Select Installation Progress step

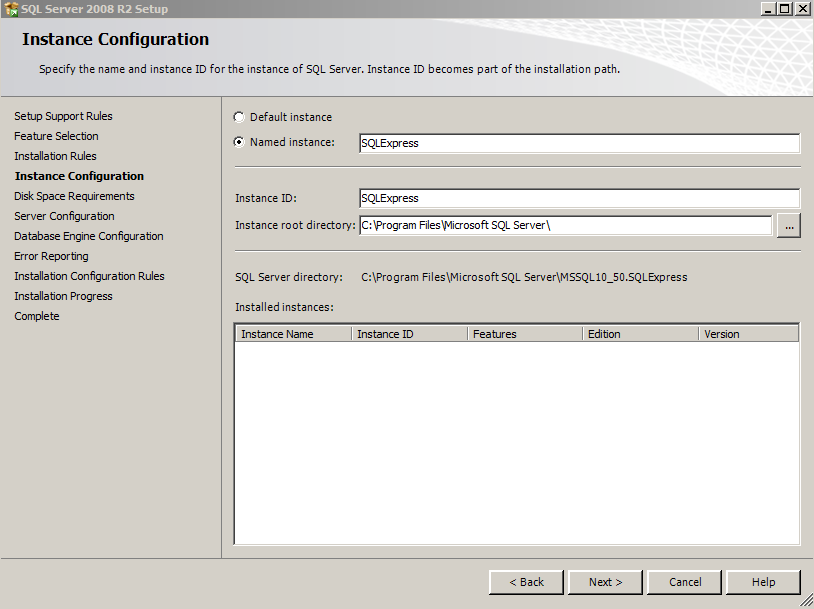pos(63,296)
